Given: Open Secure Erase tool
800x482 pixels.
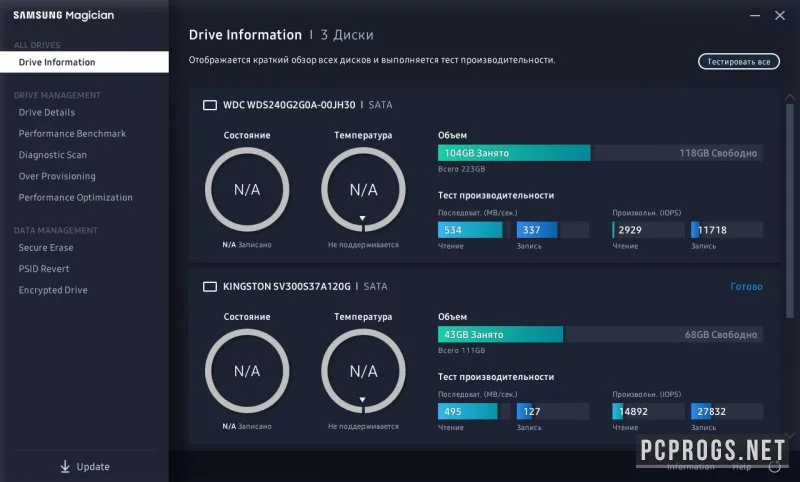Looking at the screenshot, I should coord(46,247).
